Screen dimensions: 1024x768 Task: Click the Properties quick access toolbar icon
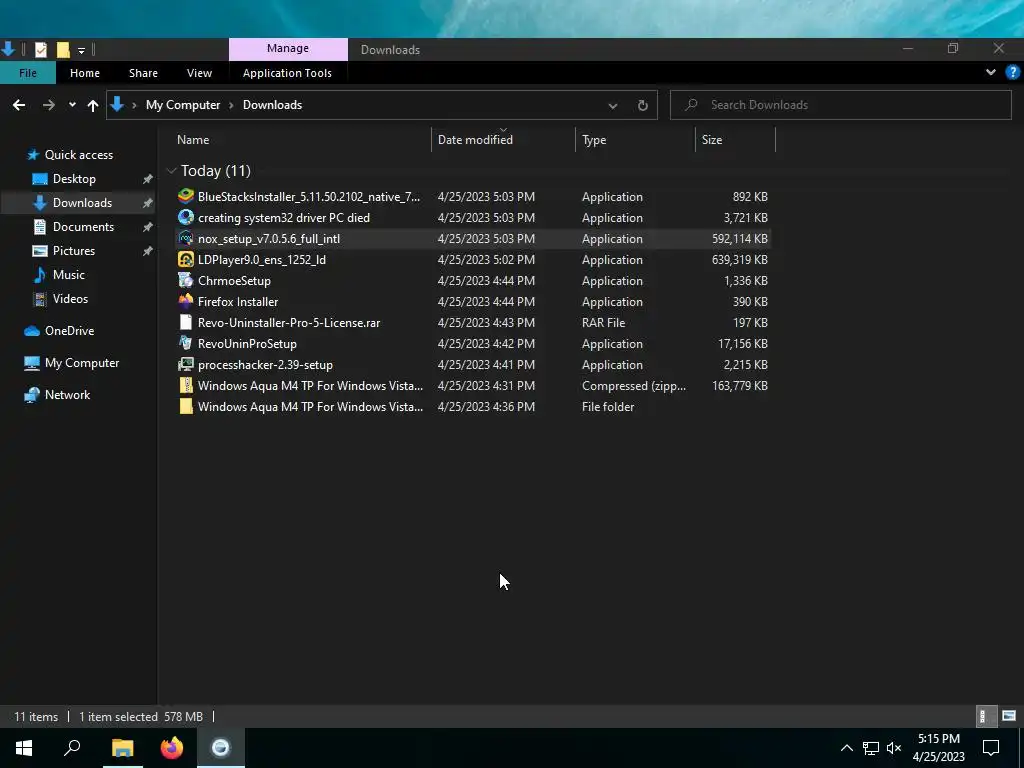pyautogui.click(x=40, y=50)
